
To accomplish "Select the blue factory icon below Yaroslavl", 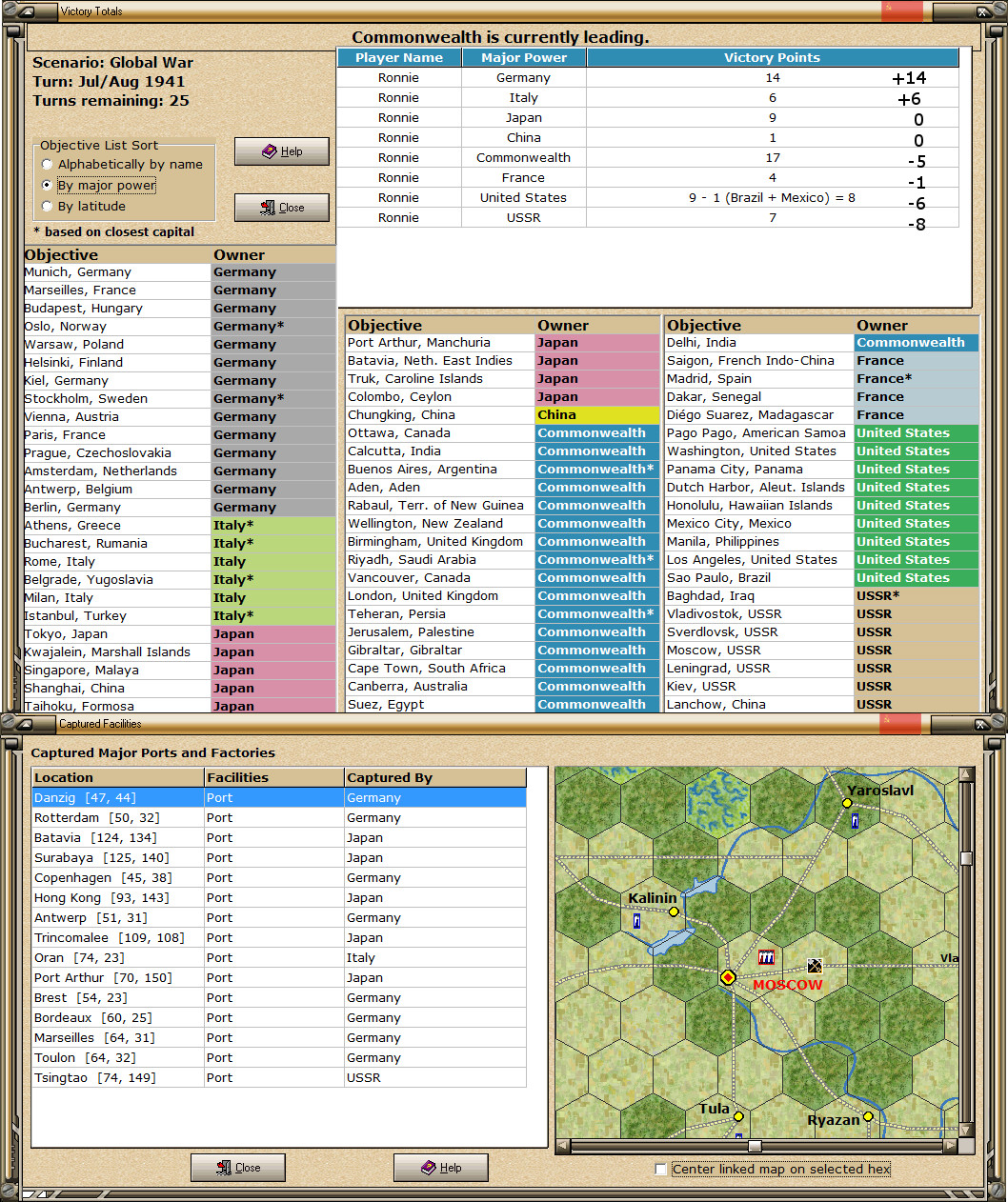I will [x=854, y=819].
